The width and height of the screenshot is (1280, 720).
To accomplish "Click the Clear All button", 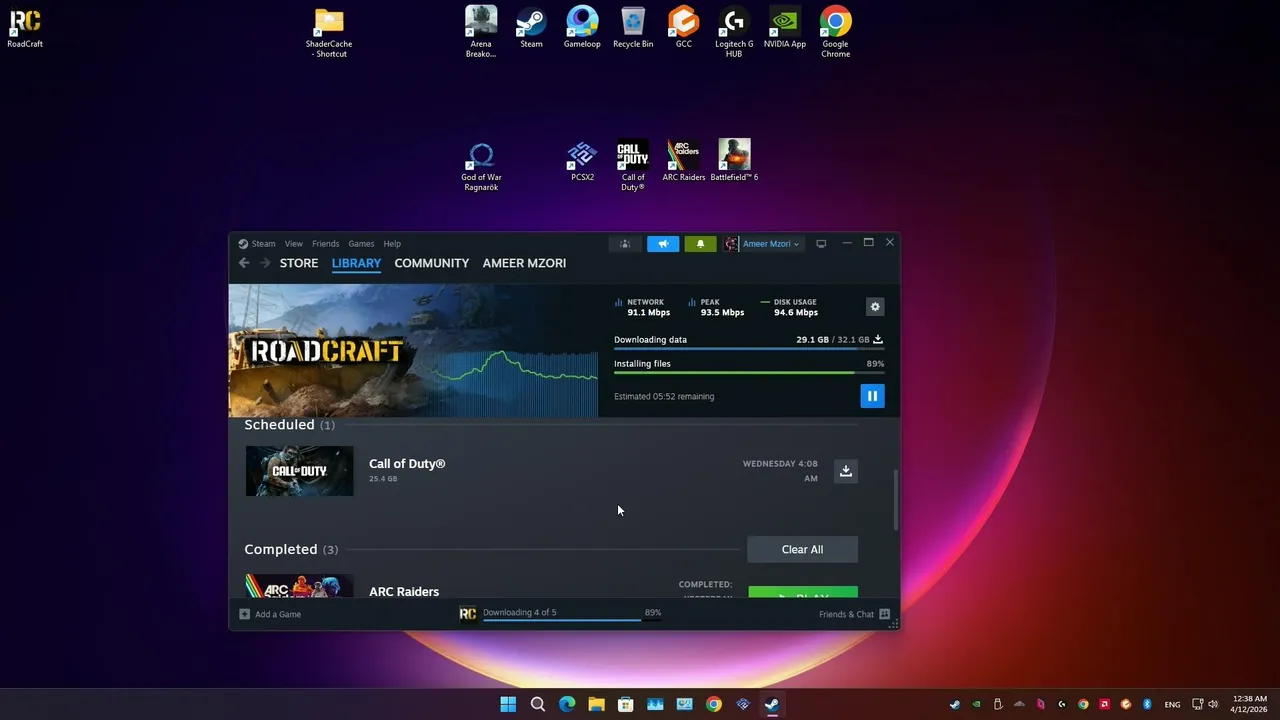I will [x=802, y=549].
